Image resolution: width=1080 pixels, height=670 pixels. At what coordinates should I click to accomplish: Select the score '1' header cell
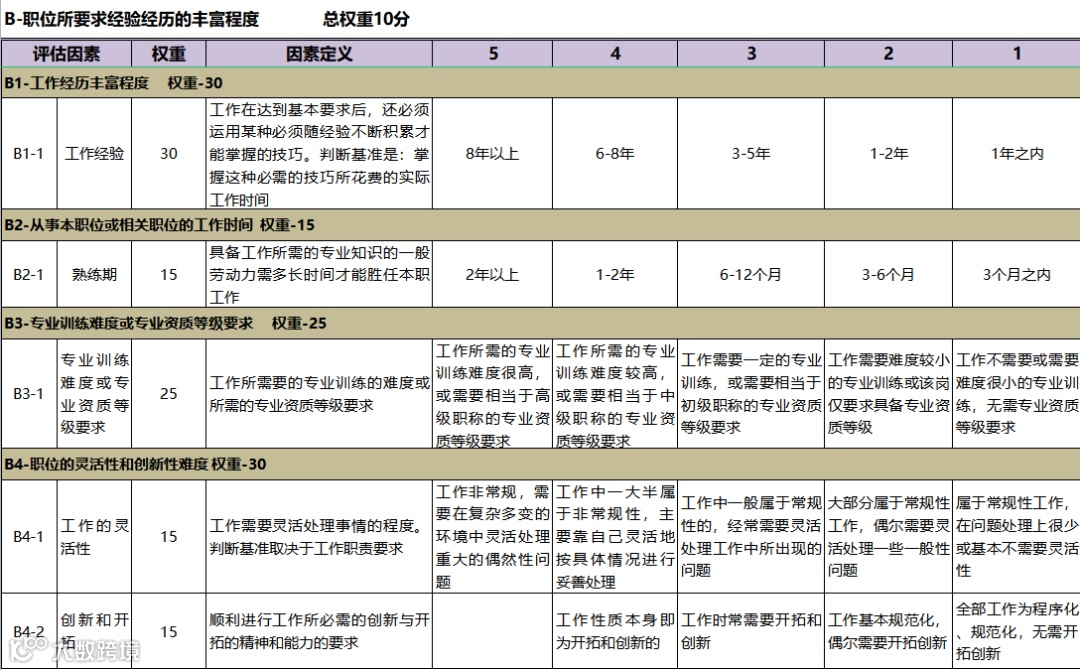click(1017, 54)
